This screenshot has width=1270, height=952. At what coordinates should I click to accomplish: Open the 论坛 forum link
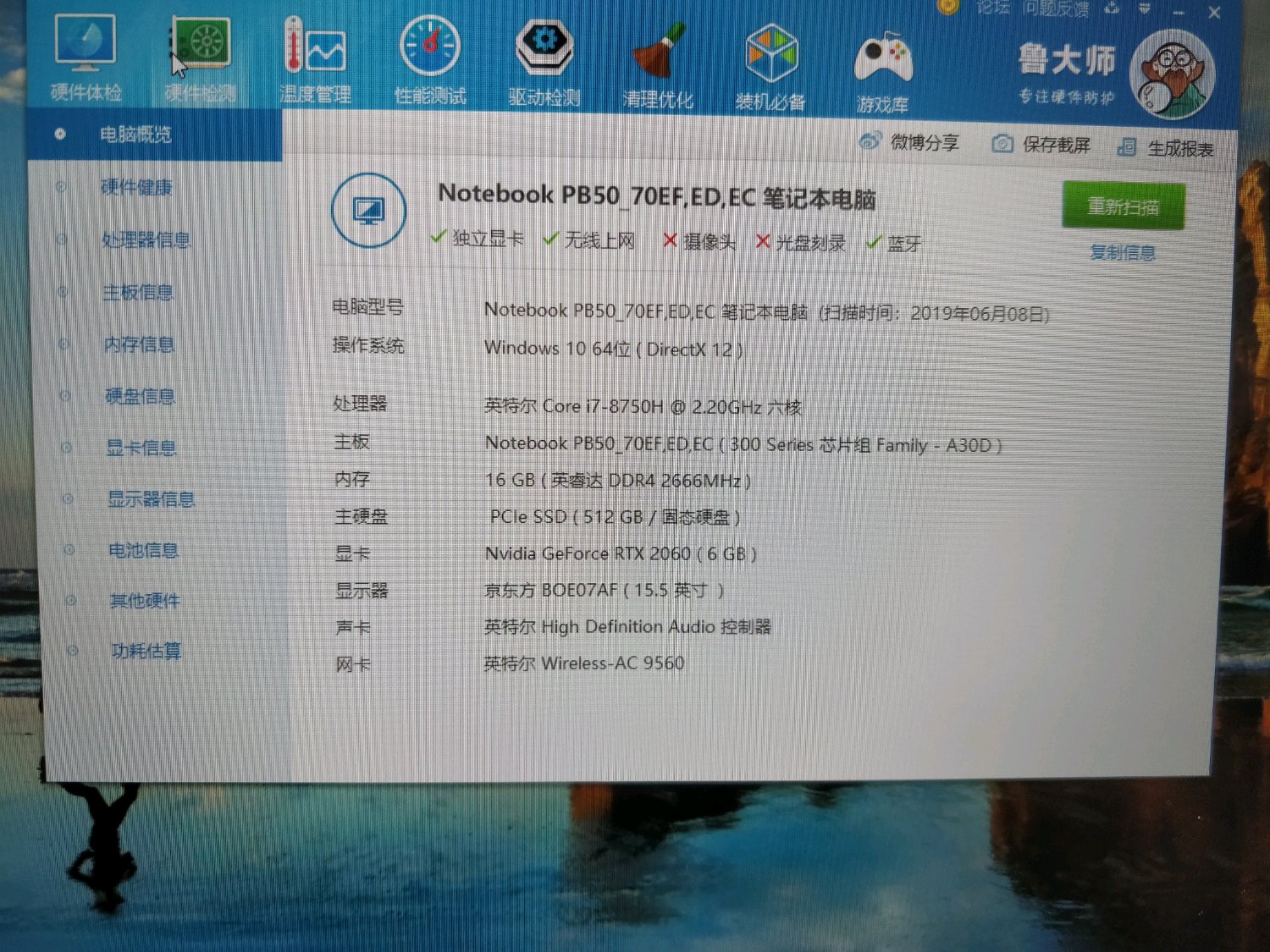click(993, 7)
